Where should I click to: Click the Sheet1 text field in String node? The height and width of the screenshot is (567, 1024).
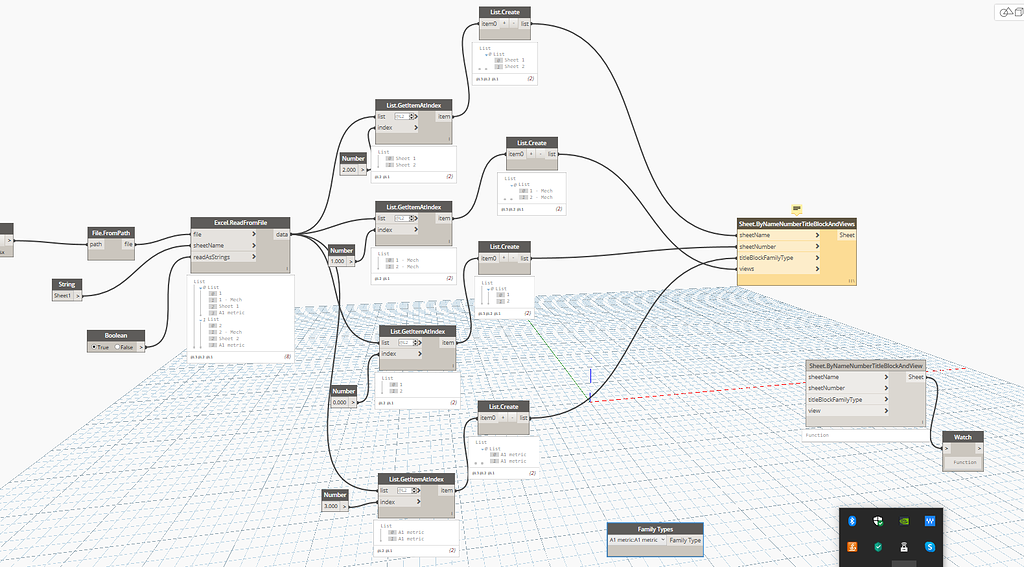[63, 295]
